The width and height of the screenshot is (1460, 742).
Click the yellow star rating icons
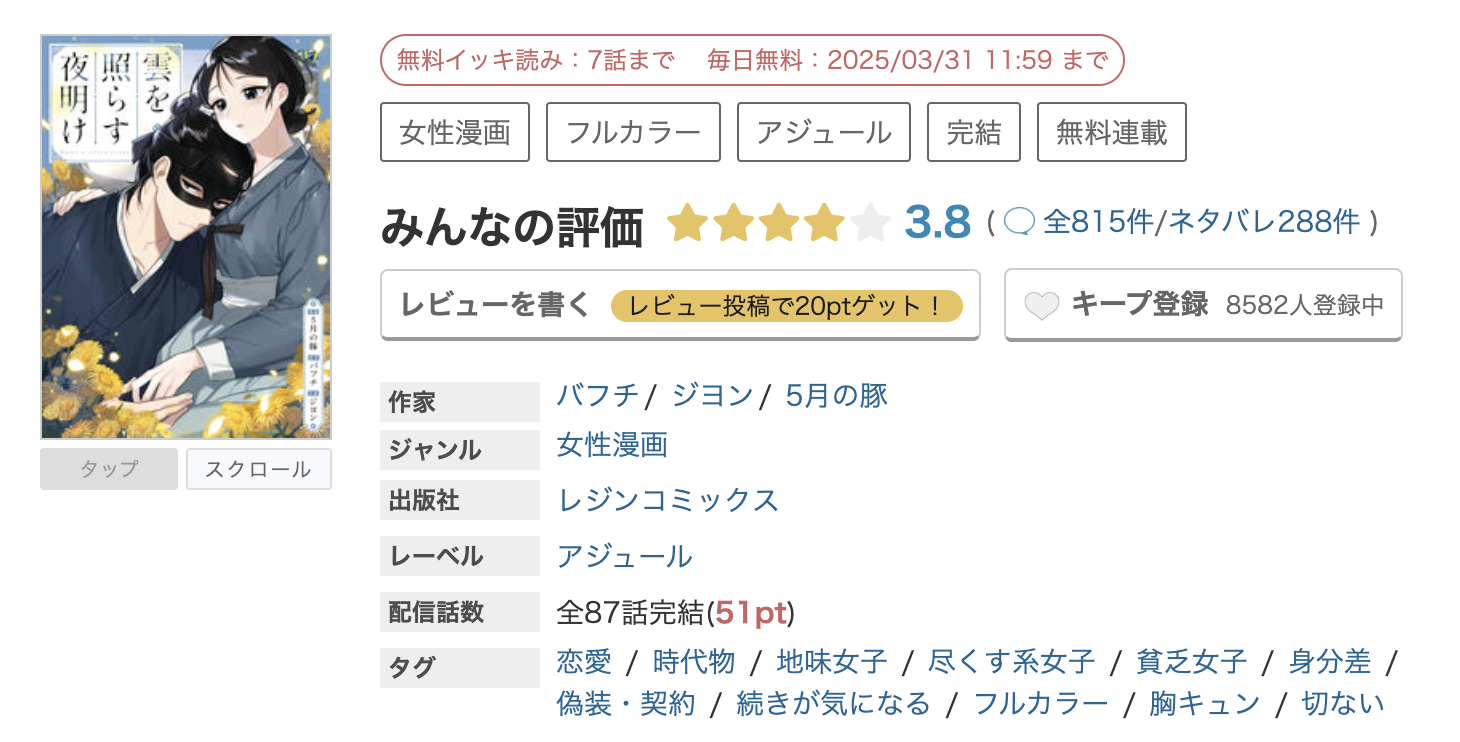tap(778, 222)
